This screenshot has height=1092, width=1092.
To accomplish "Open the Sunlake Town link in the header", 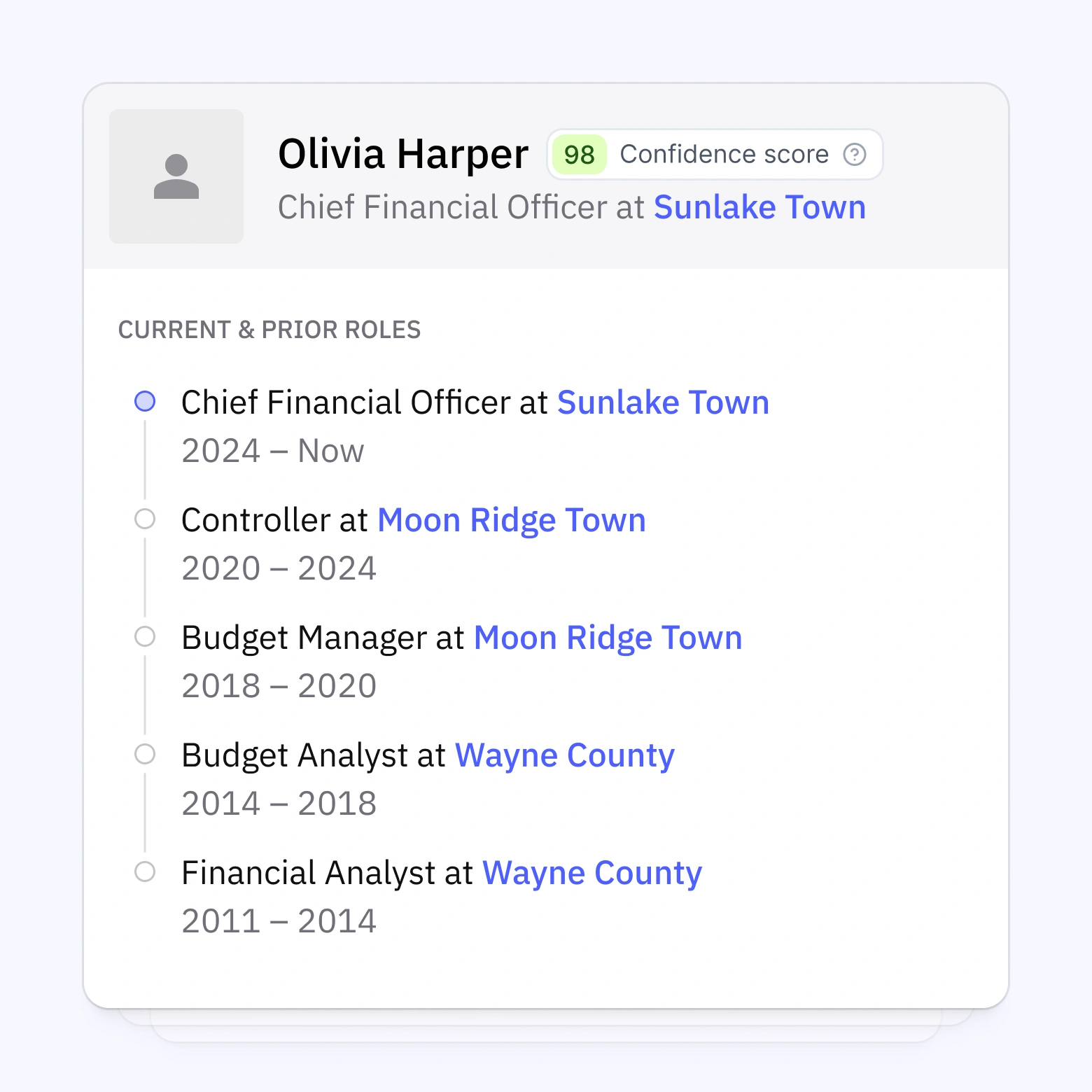I will coord(759,206).
